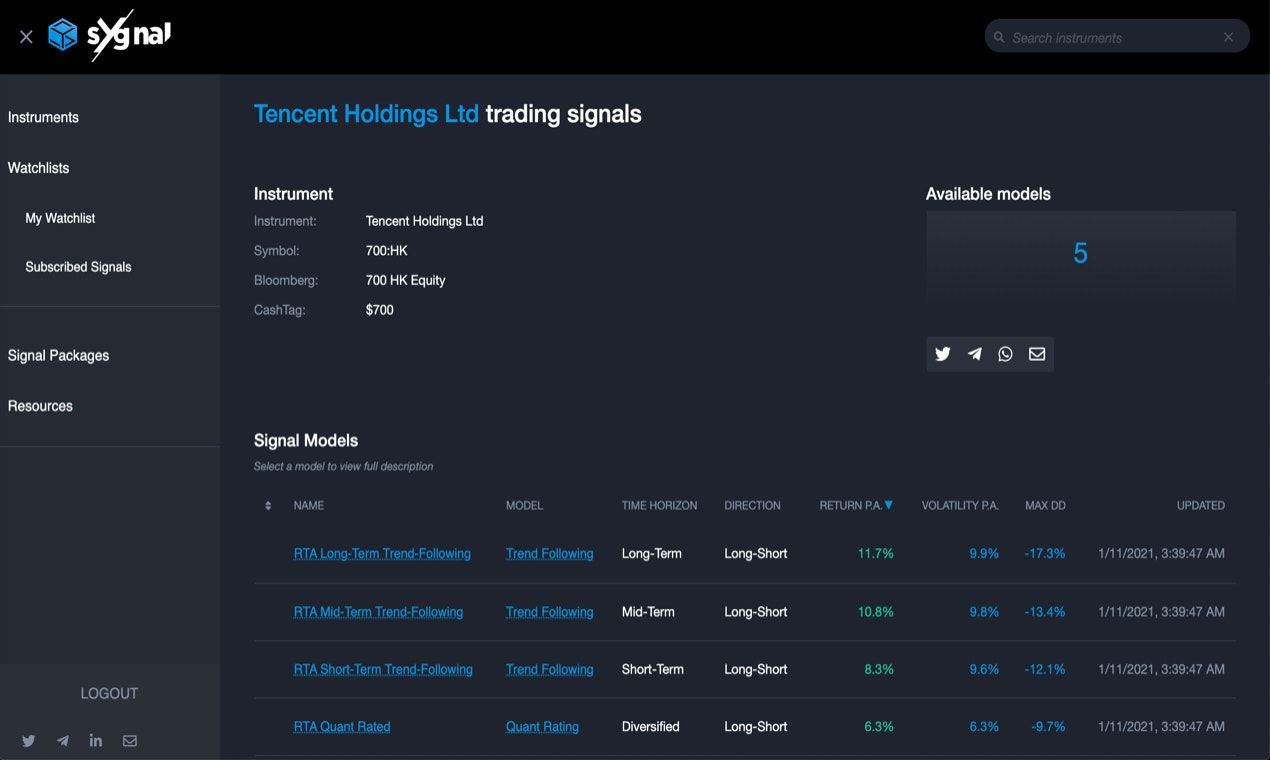This screenshot has width=1270, height=760.
Task: Sort table by MAX DD column
Action: click(x=1045, y=506)
